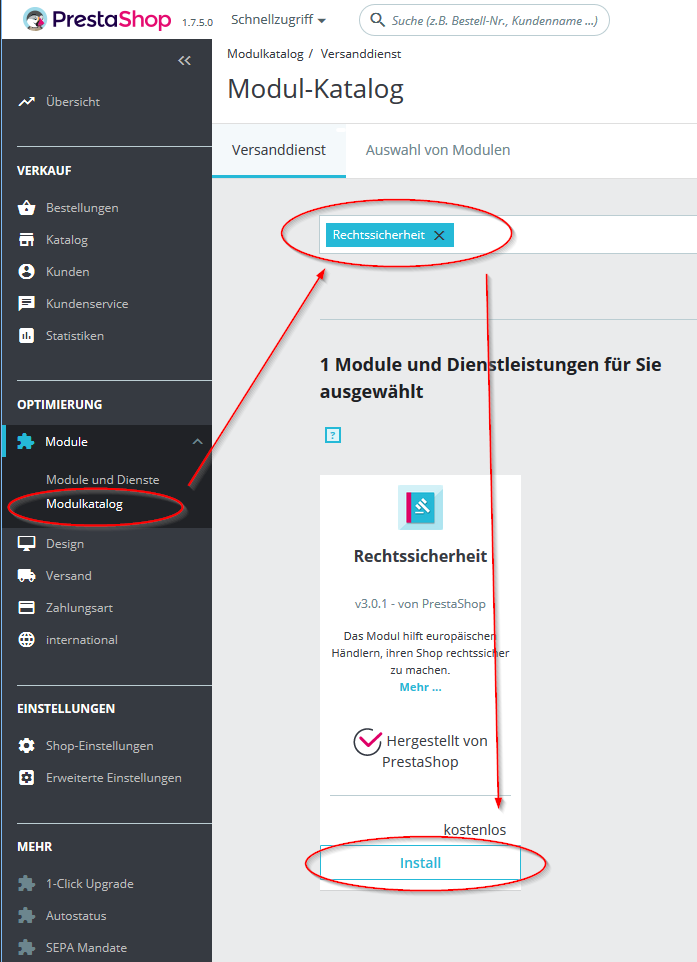Screen dimensions: 697x962
Task: Click the Rechtssicherheit module gavel icon
Action: pyautogui.click(x=420, y=507)
